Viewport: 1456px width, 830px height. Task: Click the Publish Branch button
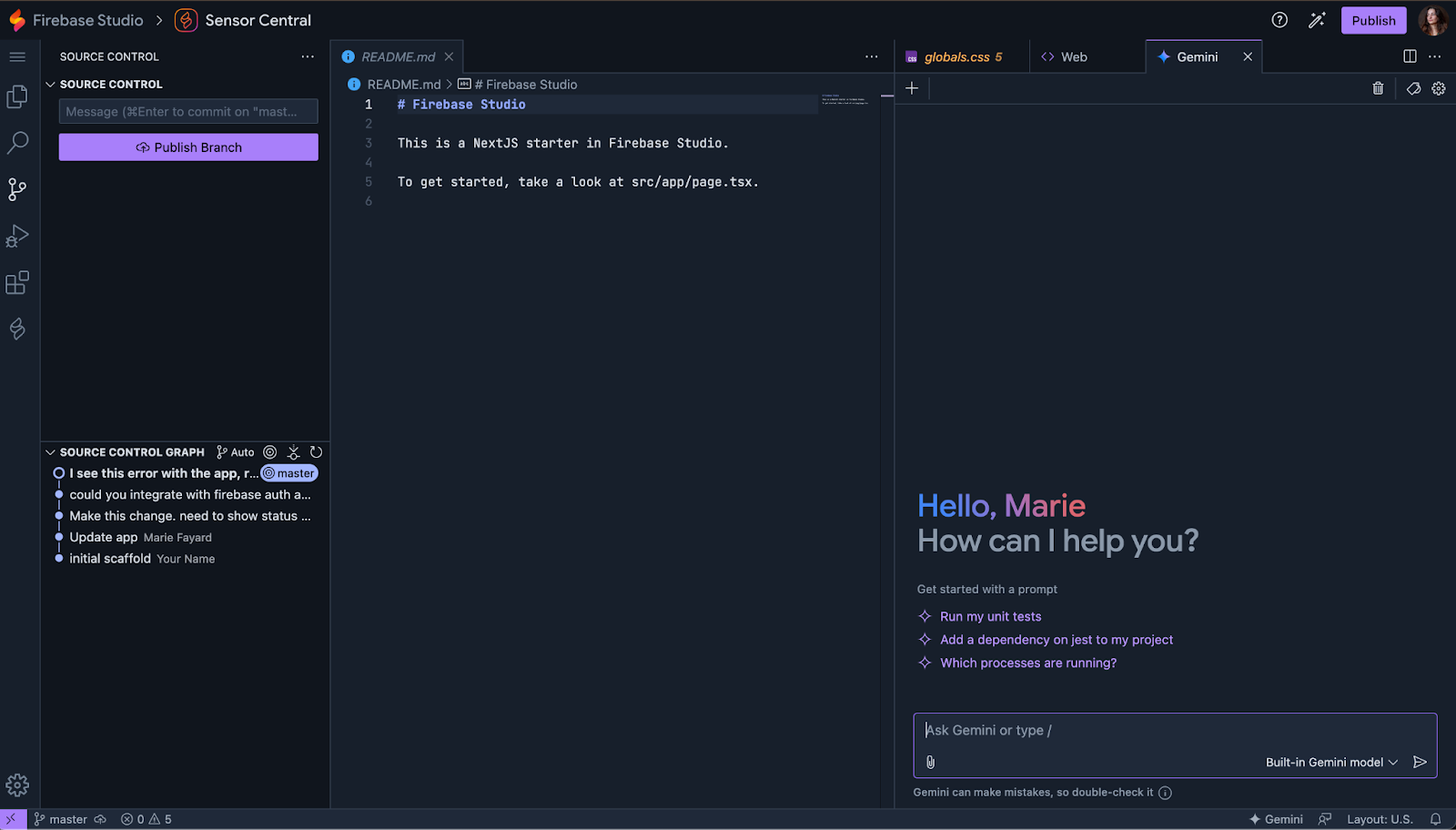pos(188,147)
